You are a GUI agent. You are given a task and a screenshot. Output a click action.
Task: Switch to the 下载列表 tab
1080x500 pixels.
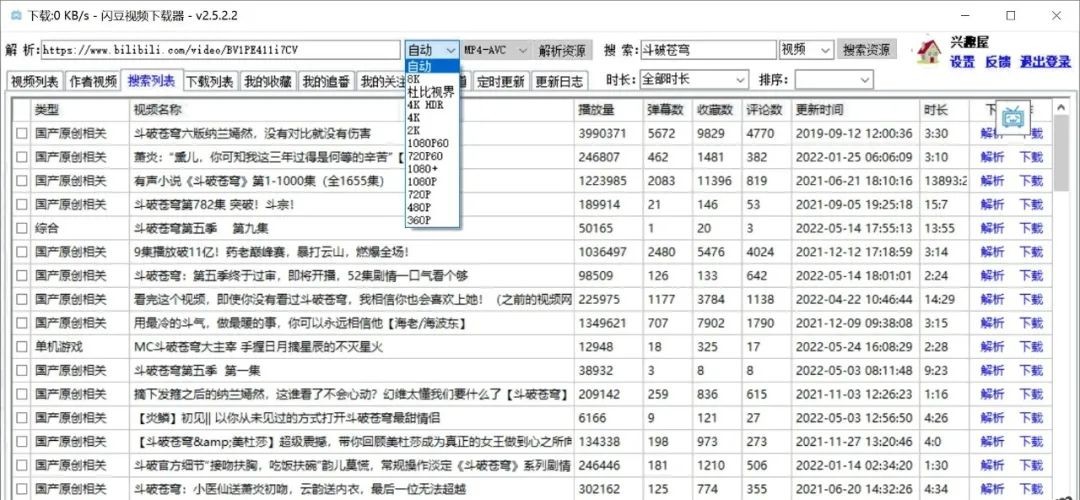point(210,81)
